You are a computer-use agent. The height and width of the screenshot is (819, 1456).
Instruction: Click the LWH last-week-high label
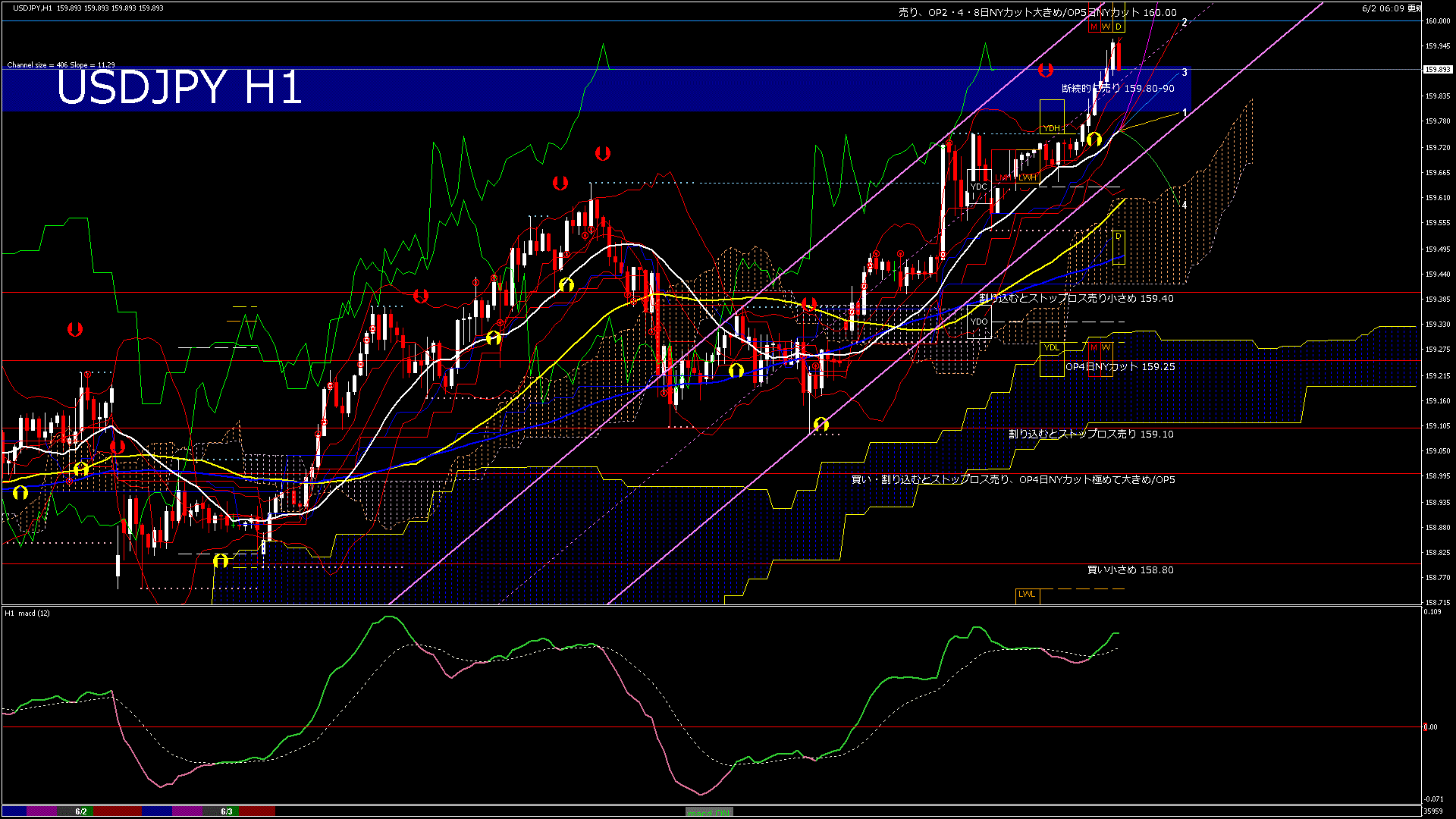(1028, 177)
